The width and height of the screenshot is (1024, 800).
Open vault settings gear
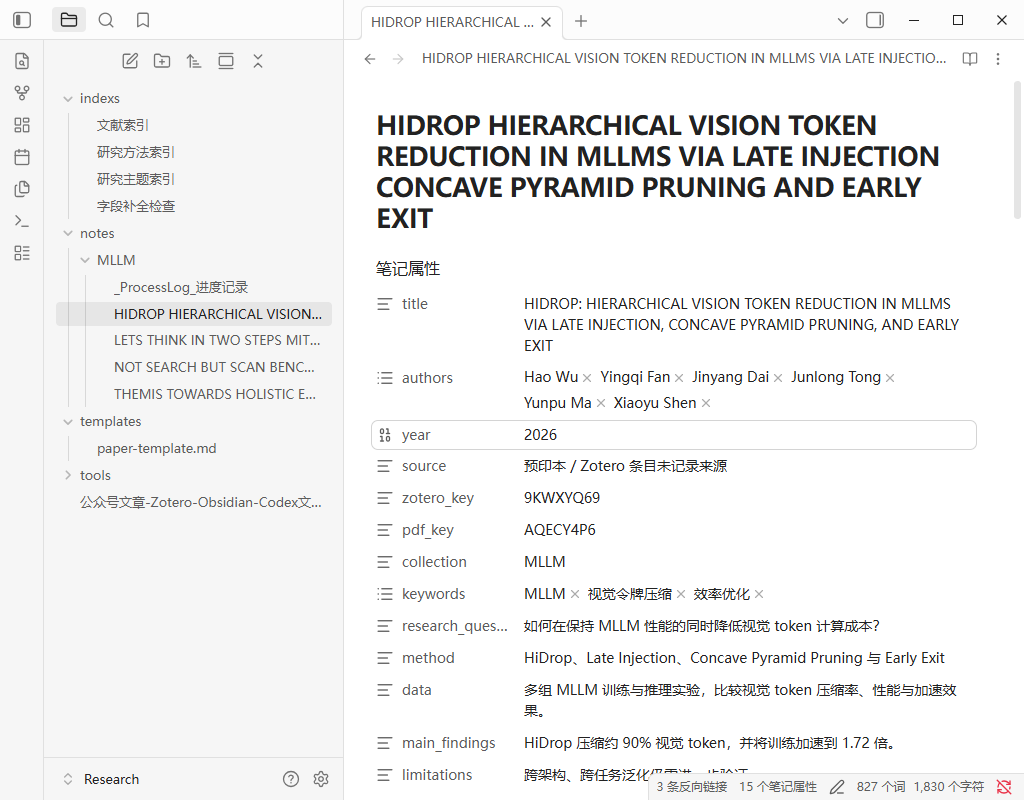tap(321, 778)
